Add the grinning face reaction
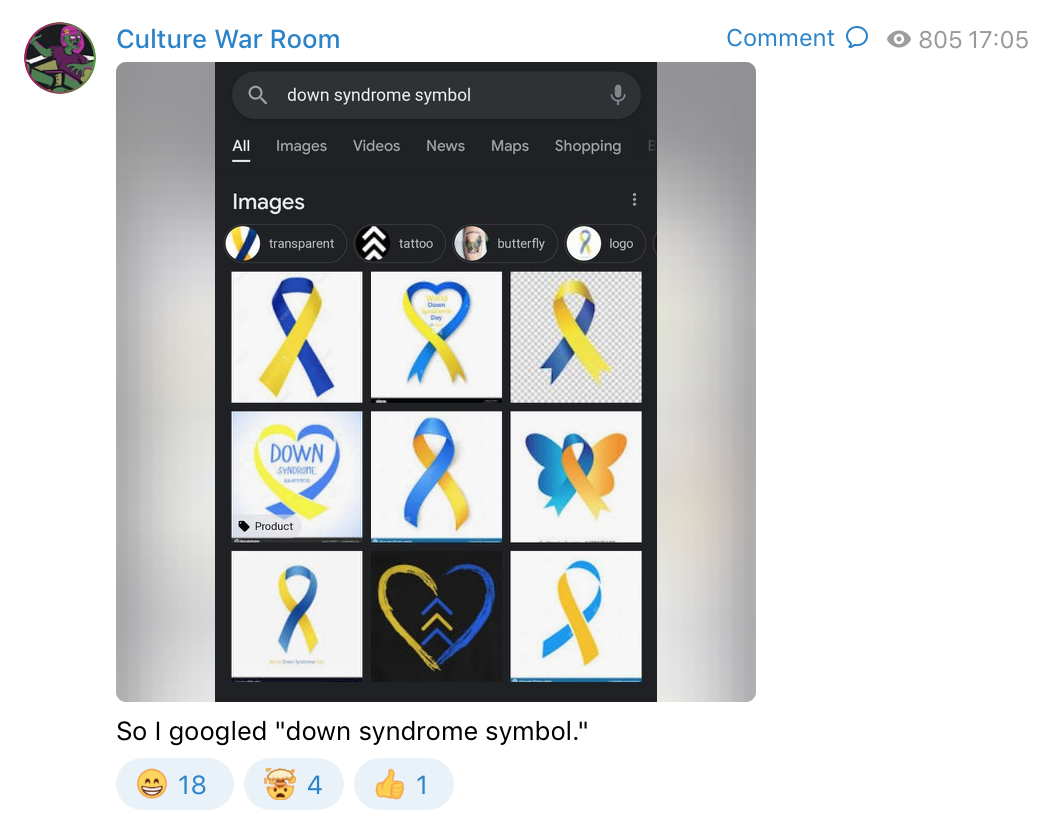This screenshot has width=1064, height=826. 174,784
